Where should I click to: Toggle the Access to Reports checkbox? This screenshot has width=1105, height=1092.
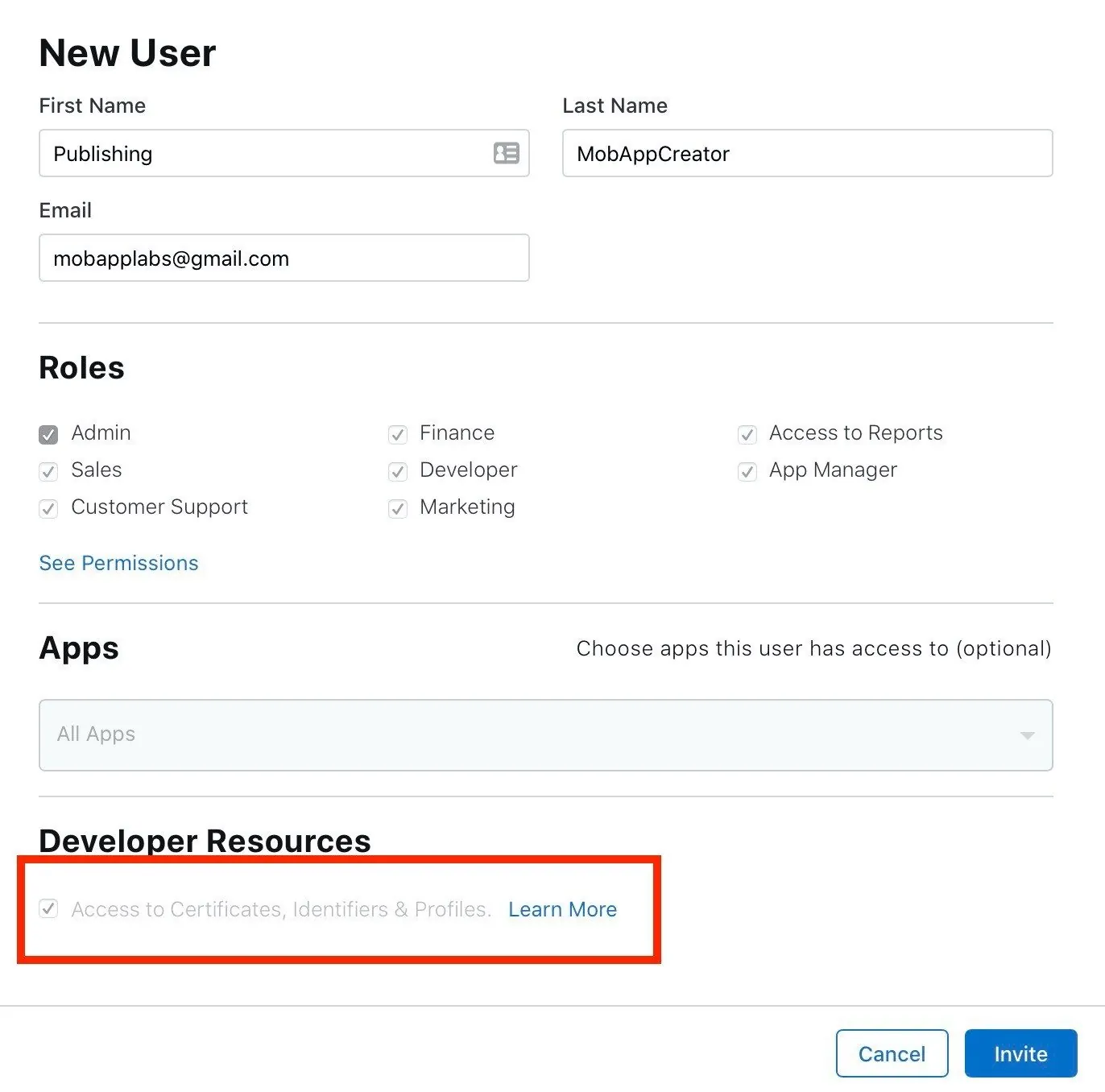[x=747, y=435]
